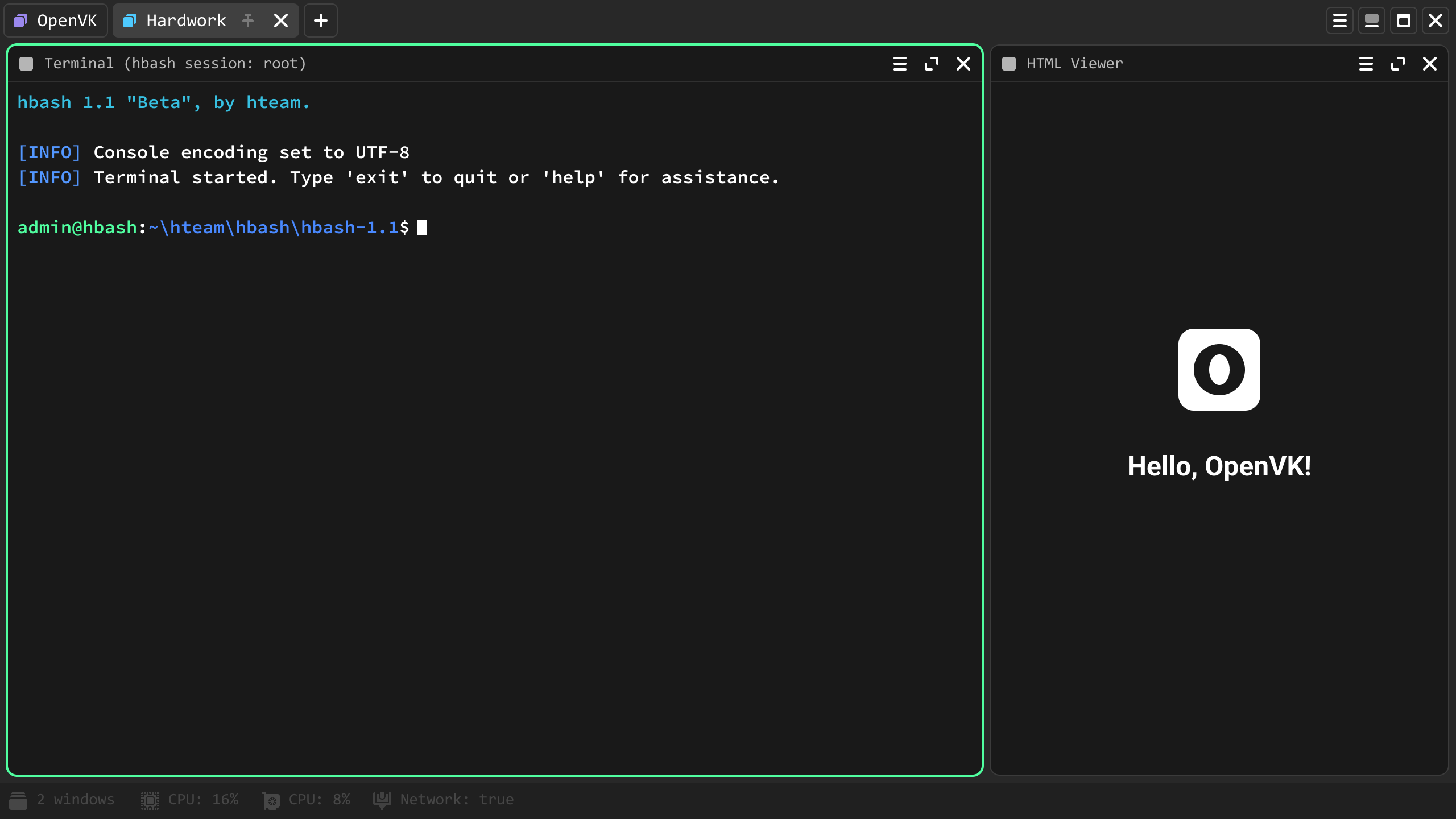Click the HTML Viewer title text
This screenshot has height=819, width=1456.
[1075, 64]
